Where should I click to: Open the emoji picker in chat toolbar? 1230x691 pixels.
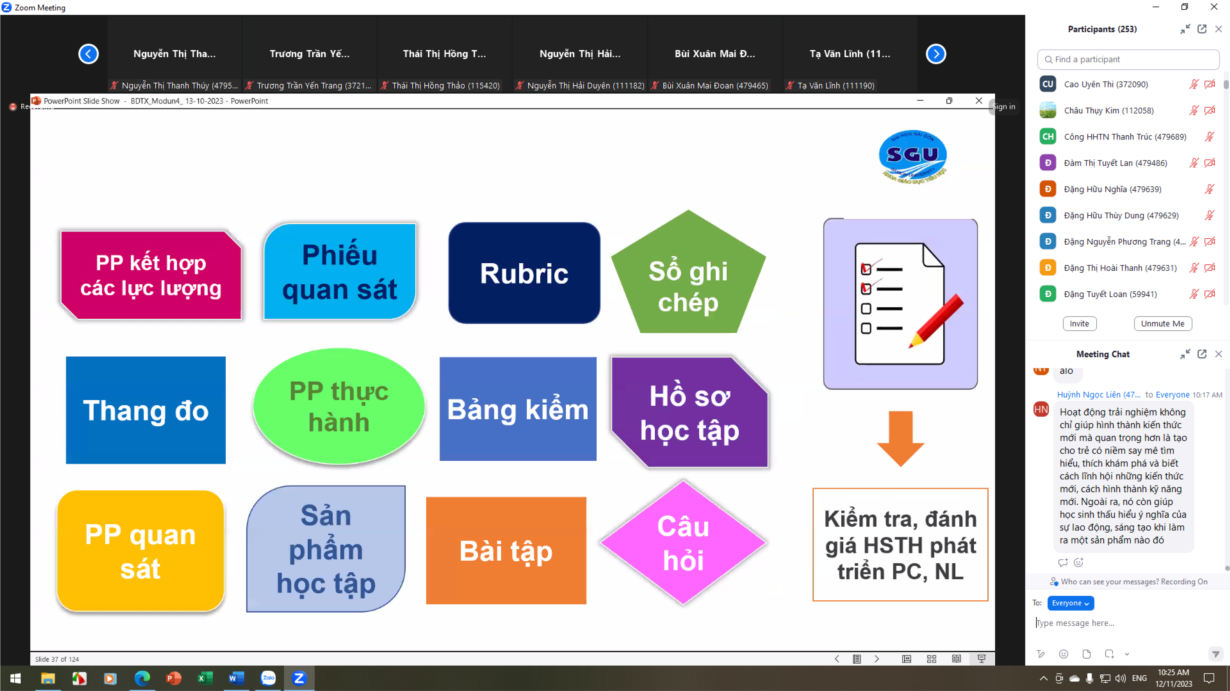click(x=1063, y=654)
